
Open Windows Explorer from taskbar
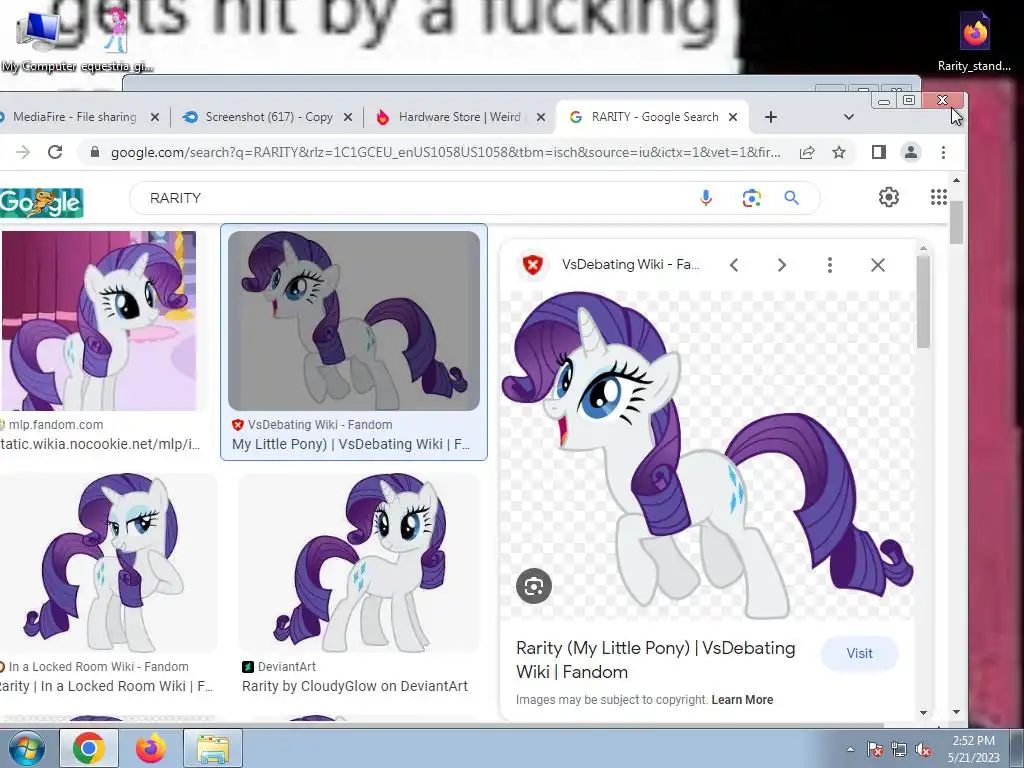click(213, 748)
